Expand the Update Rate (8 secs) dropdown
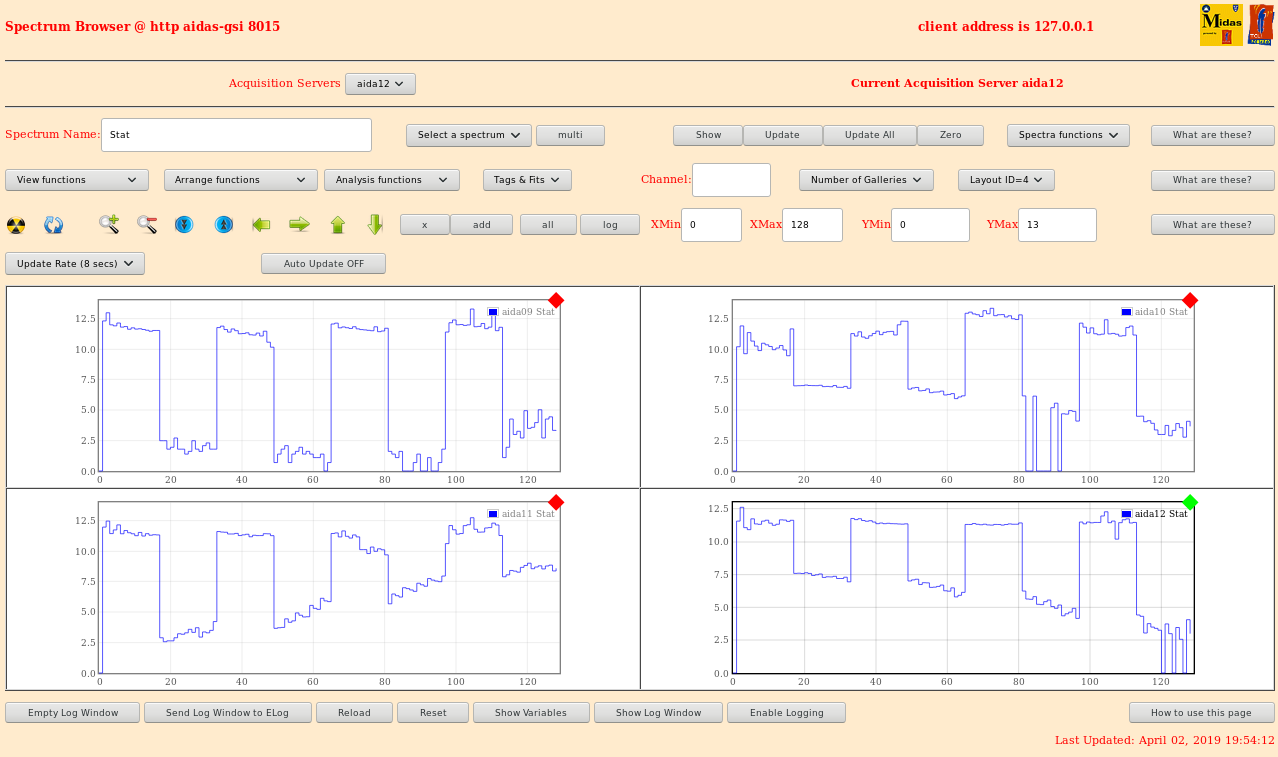Viewport: 1278px width, 757px height. [75, 264]
